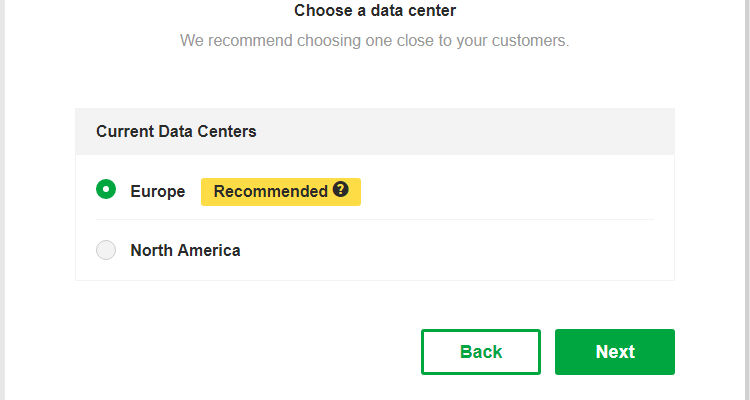Click the word "customers" in the subtitle
This screenshot has height=400, width=750.
(x=529, y=41)
